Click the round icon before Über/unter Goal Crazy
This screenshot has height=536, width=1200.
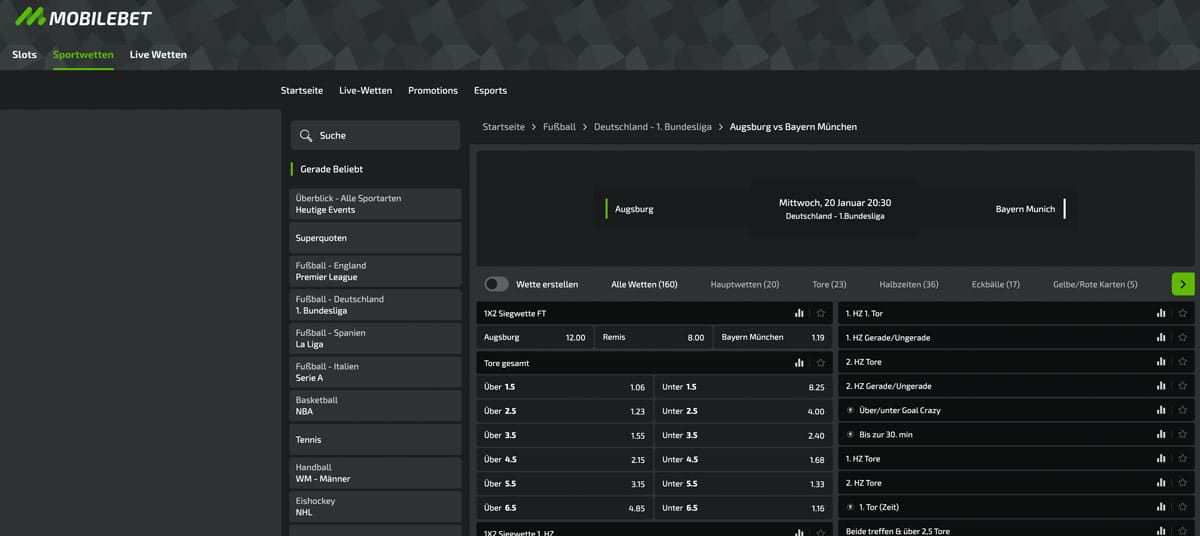click(x=850, y=410)
